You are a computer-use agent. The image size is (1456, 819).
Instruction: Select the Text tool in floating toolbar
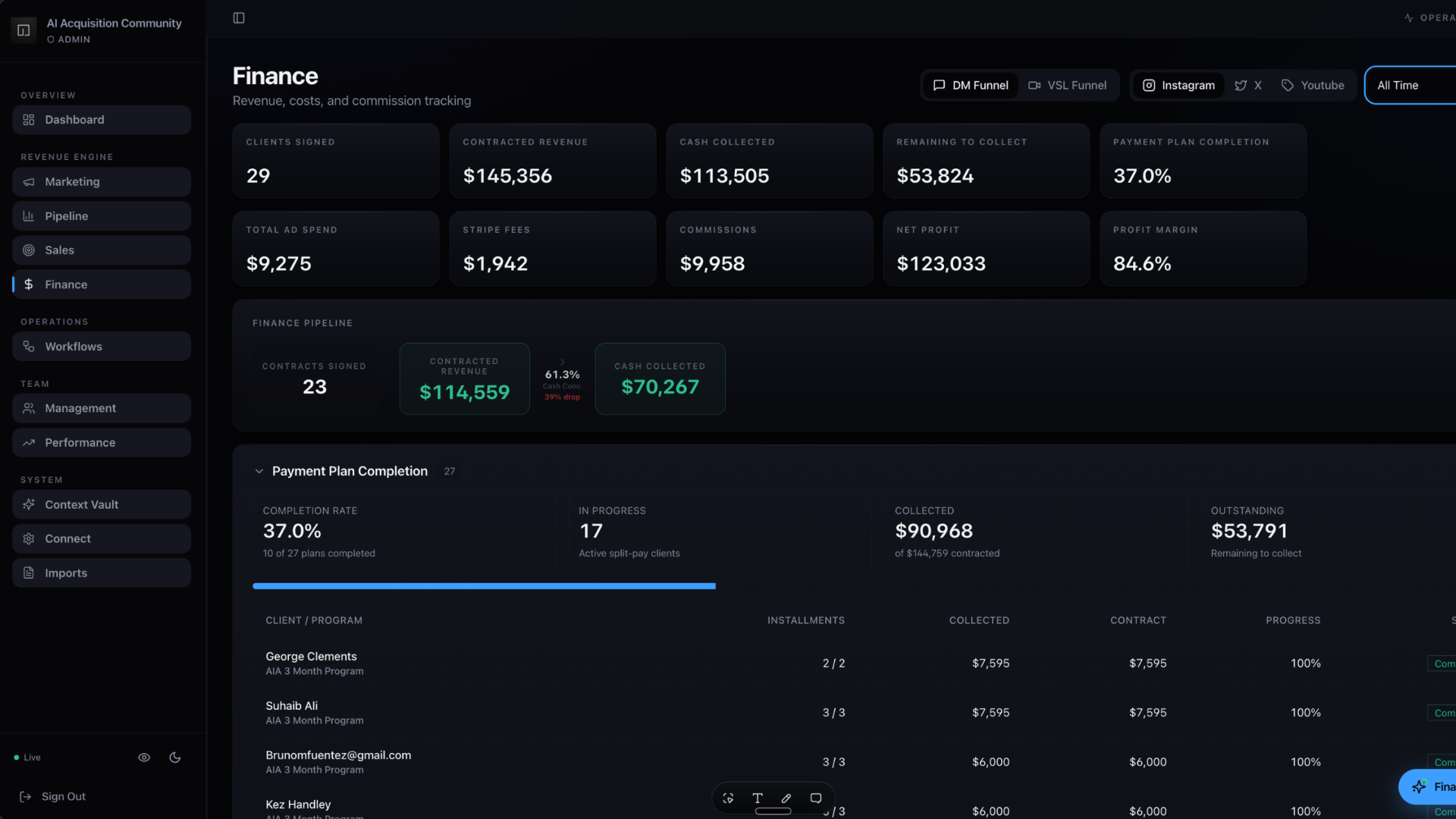coord(758,798)
